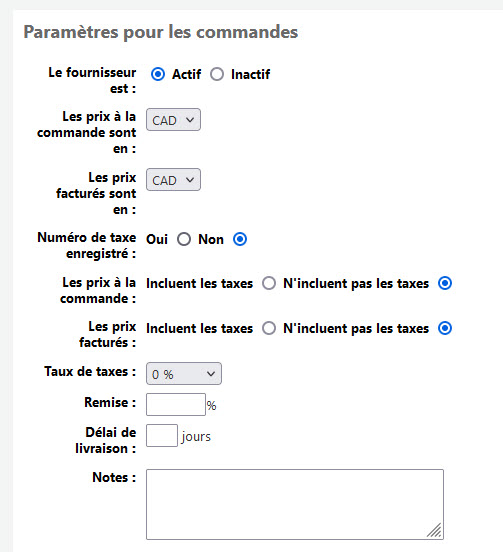Image resolution: width=503 pixels, height=552 pixels.
Task: Select 'N'incluent pas les taxes' for prix facturés
Action: click(x=445, y=328)
